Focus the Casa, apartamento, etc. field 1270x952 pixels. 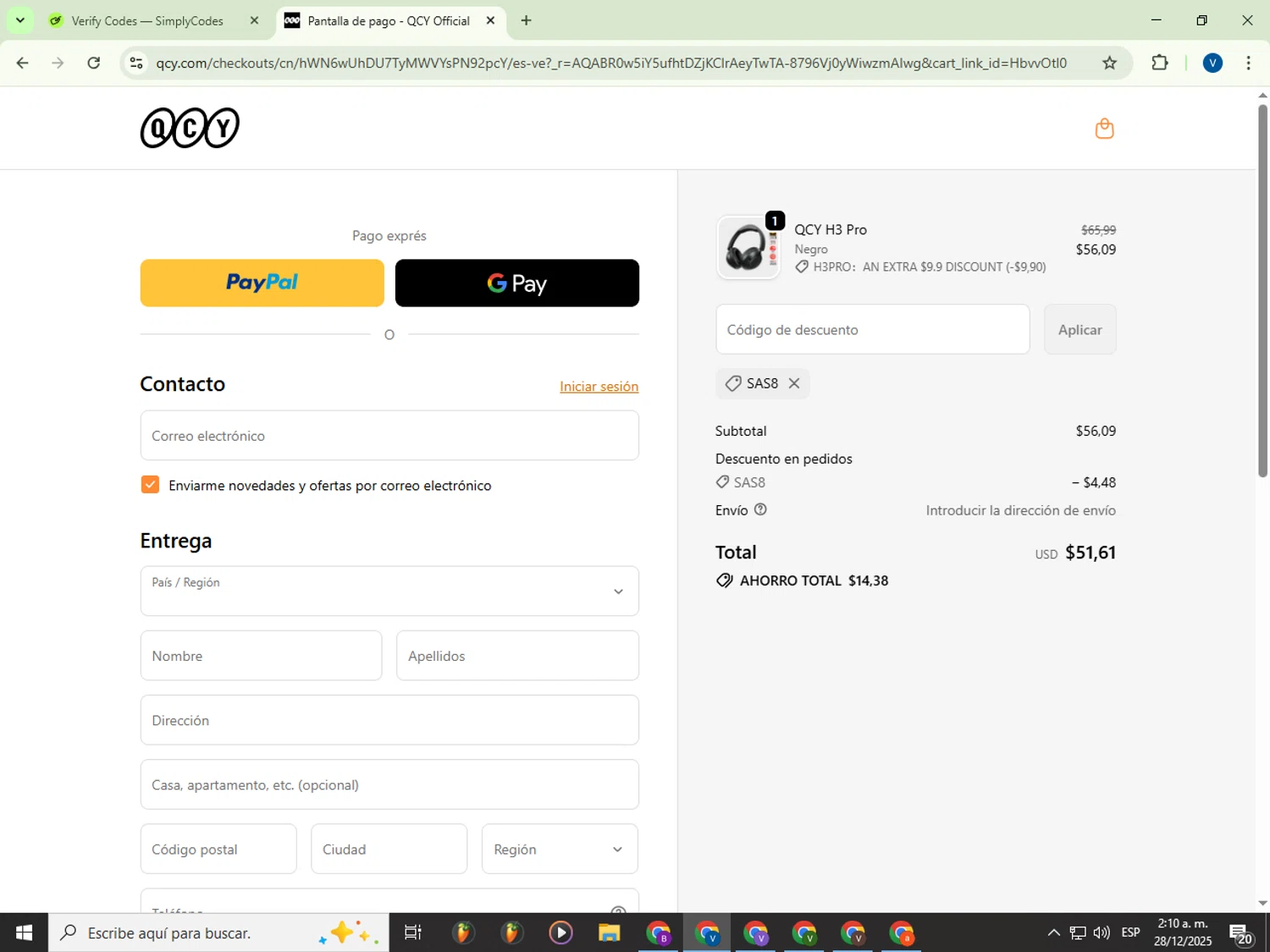tap(389, 784)
